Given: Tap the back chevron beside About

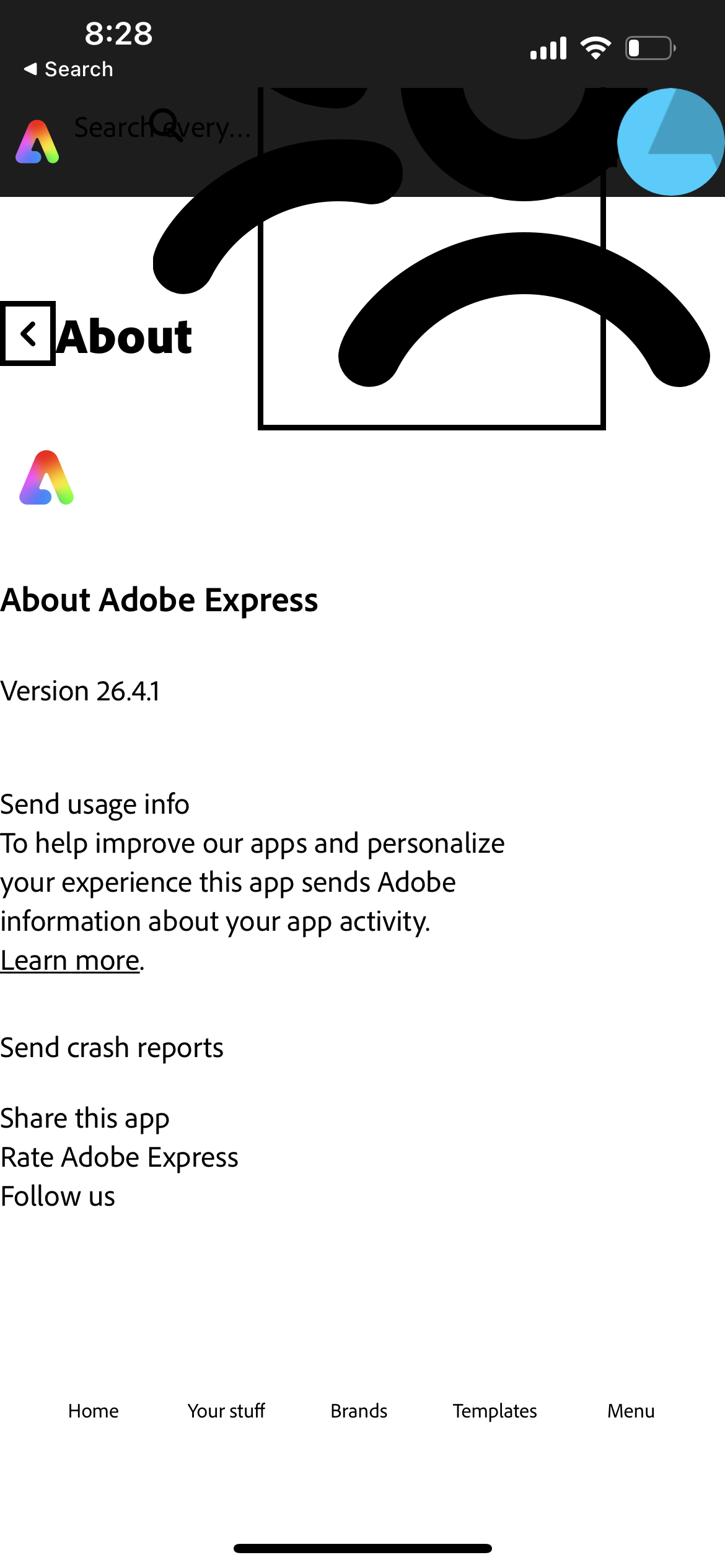Looking at the screenshot, I should [28, 334].
